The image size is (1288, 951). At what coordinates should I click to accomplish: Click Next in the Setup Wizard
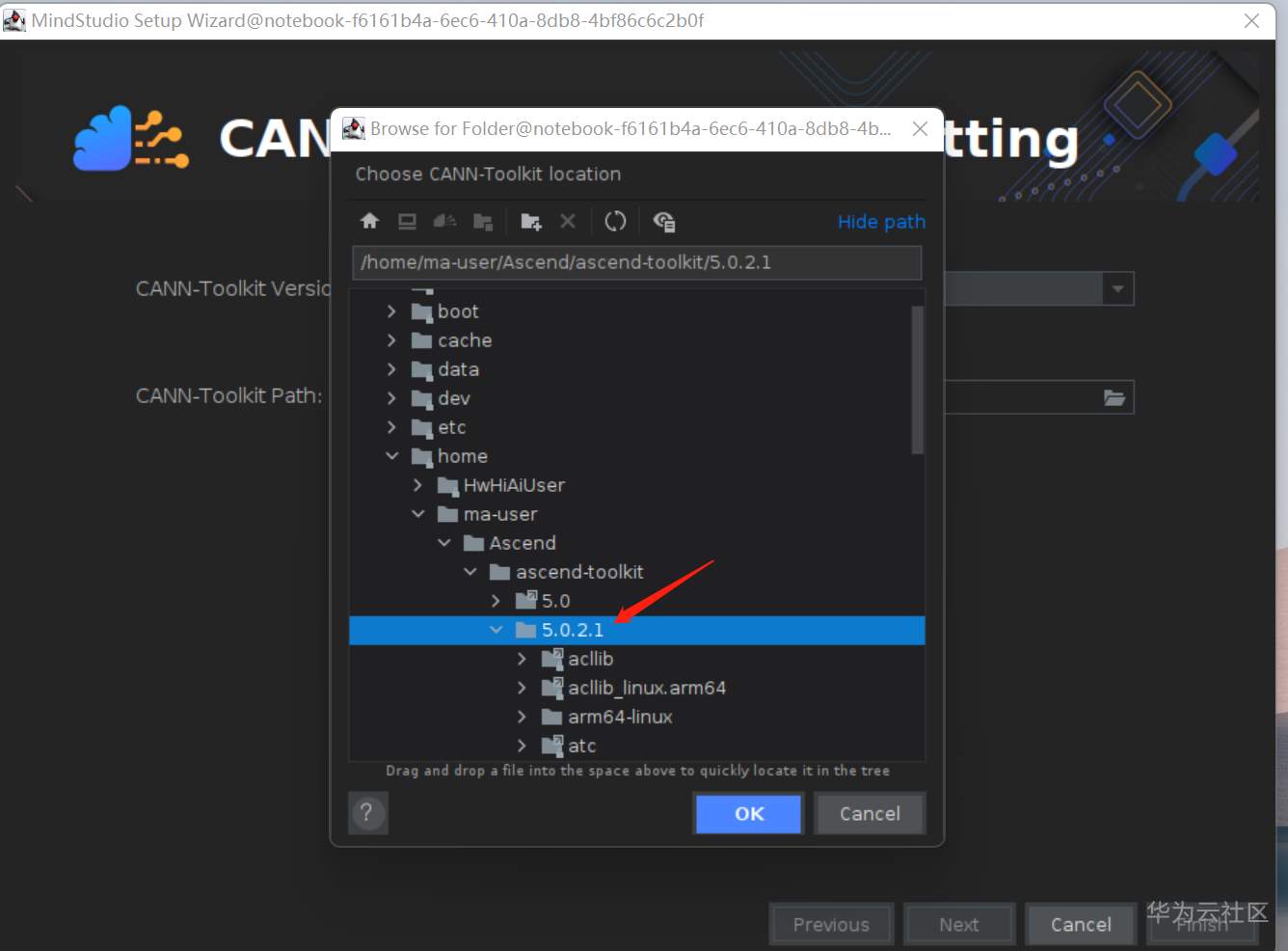[959, 924]
